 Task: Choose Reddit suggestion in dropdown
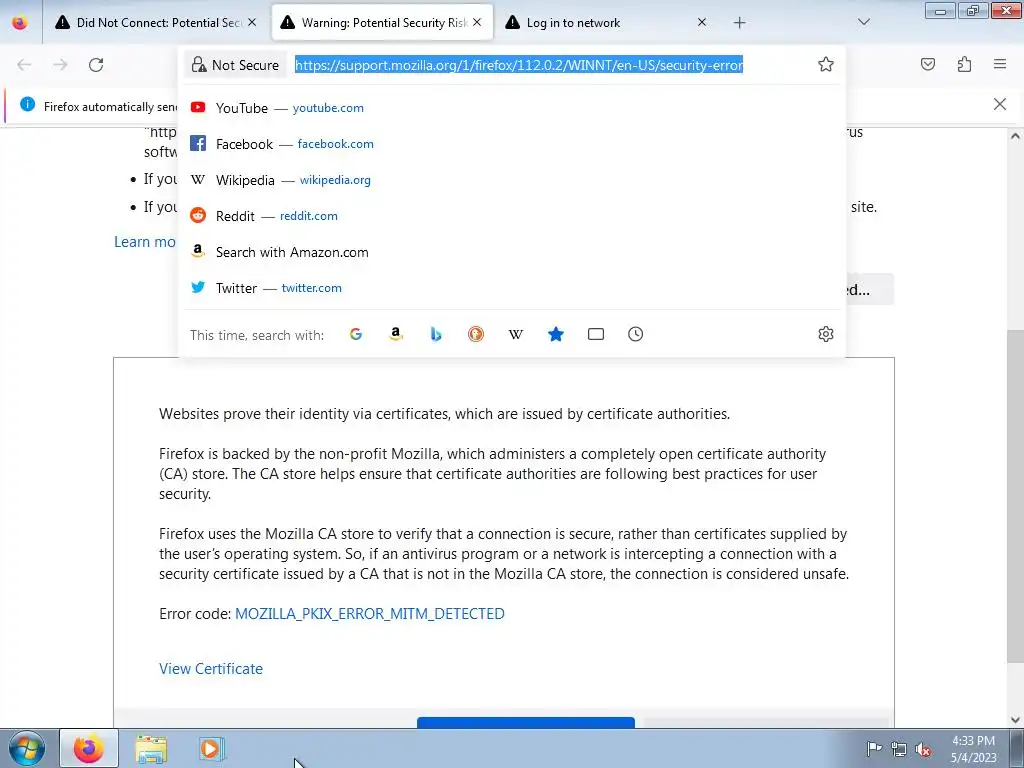(x=511, y=216)
